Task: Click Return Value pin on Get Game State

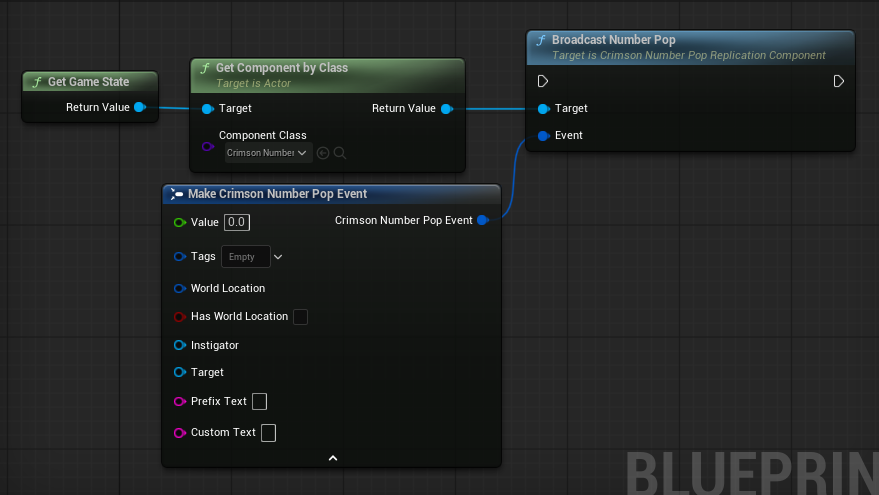Action: tap(140, 107)
